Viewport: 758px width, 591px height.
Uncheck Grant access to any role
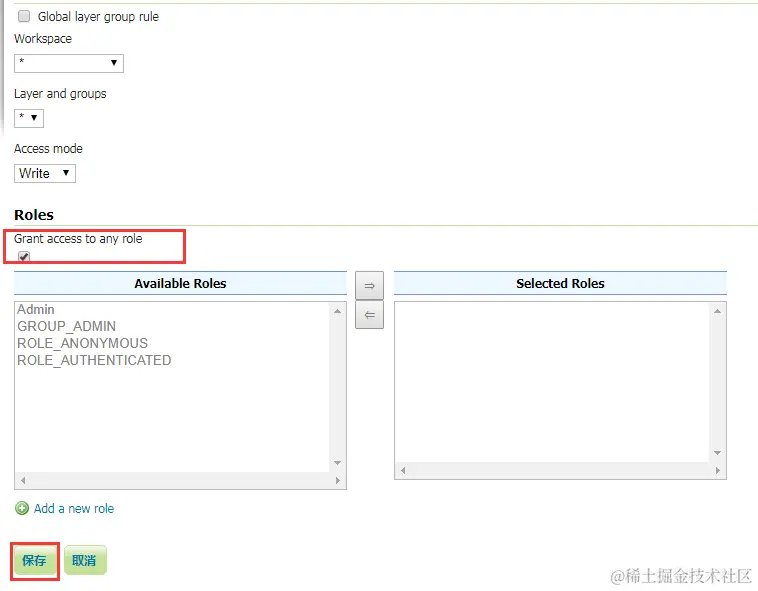24,256
